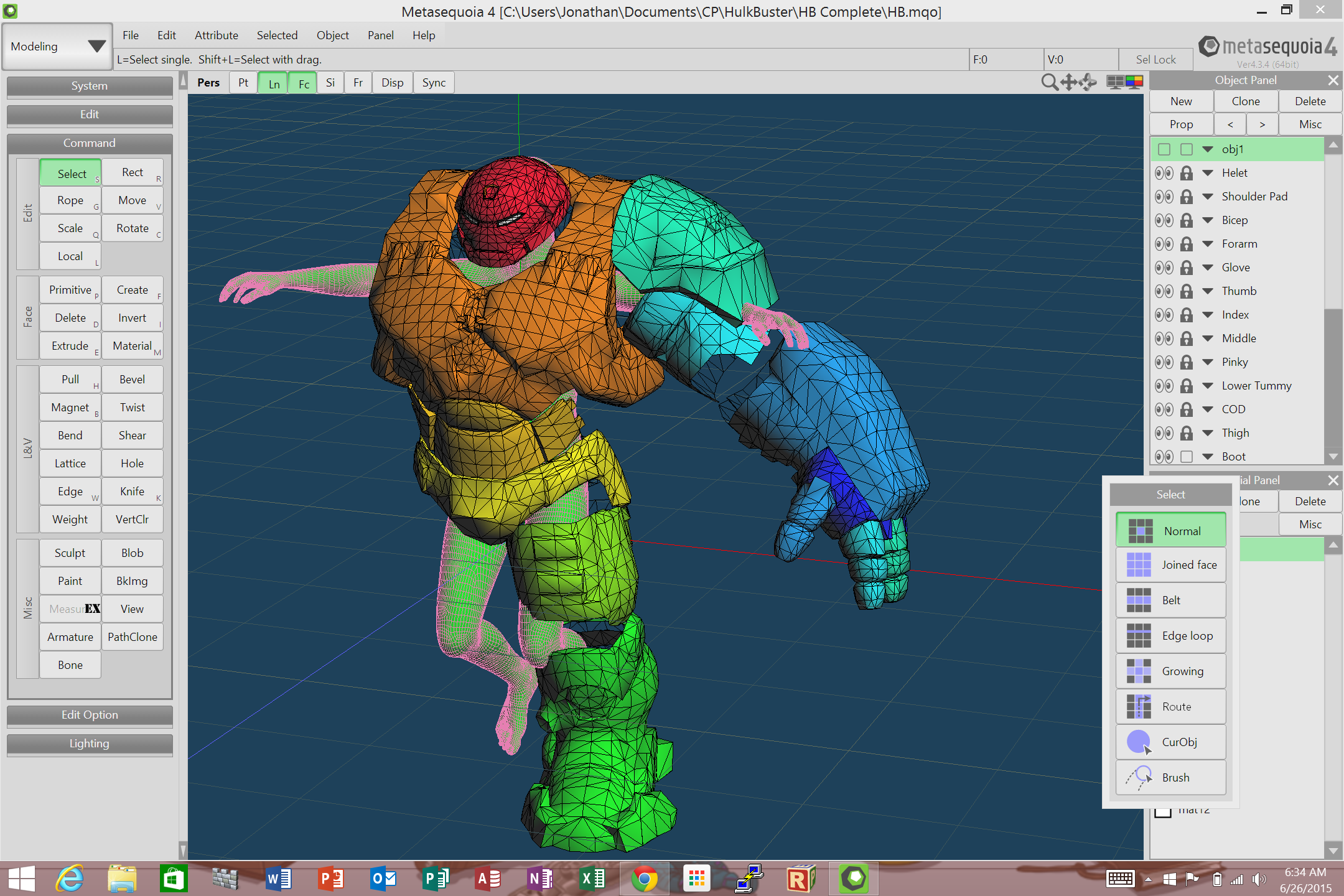This screenshot has height=896, width=1344.
Task: Select Joined face selection mode
Action: [1170, 565]
